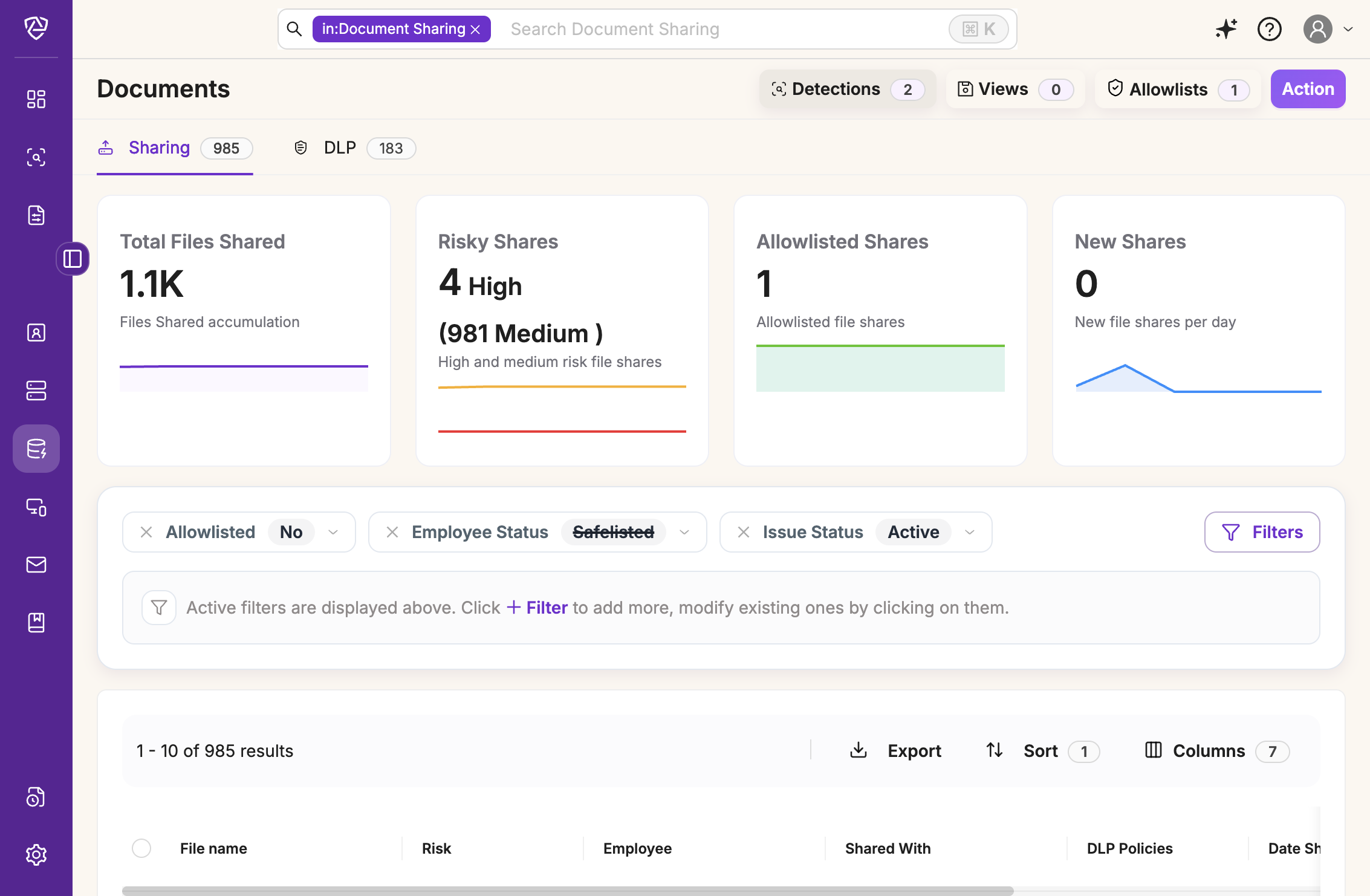Expand the Allowlisted filter dropdown chevron
This screenshot has width=1370, height=896.
(333, 532)
